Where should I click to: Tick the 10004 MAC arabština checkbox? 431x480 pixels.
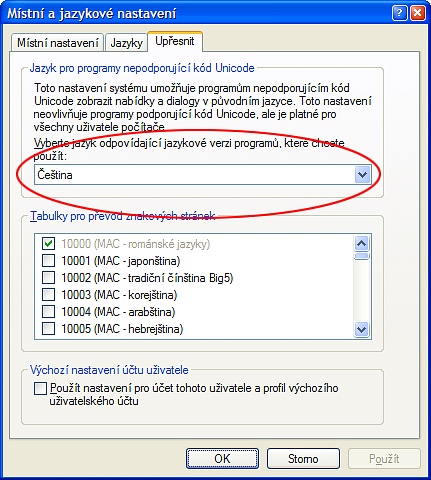point(48,312)
